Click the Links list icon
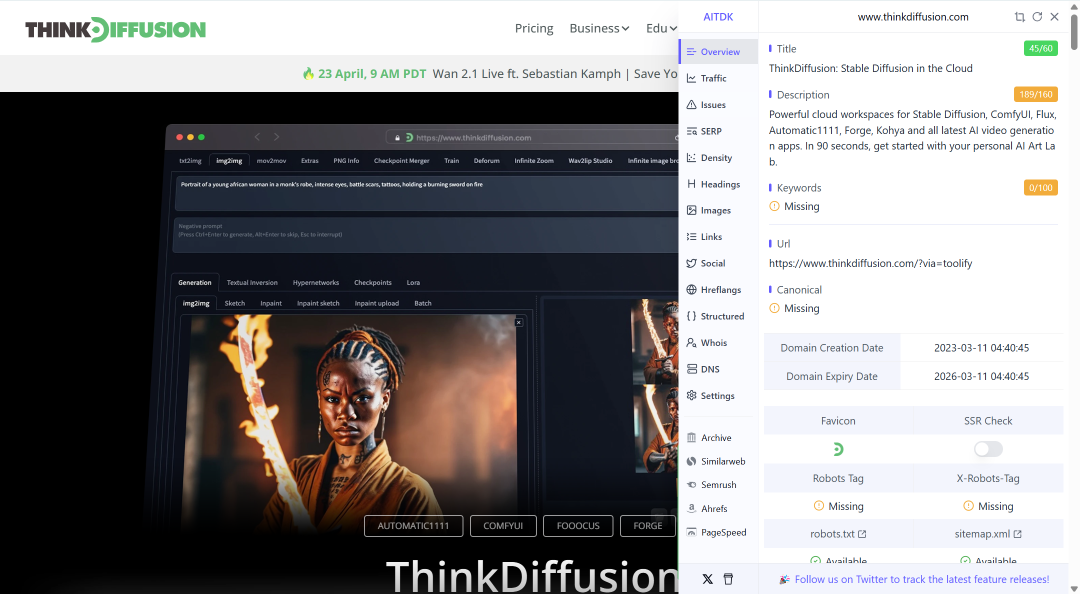 click(692, 236)
